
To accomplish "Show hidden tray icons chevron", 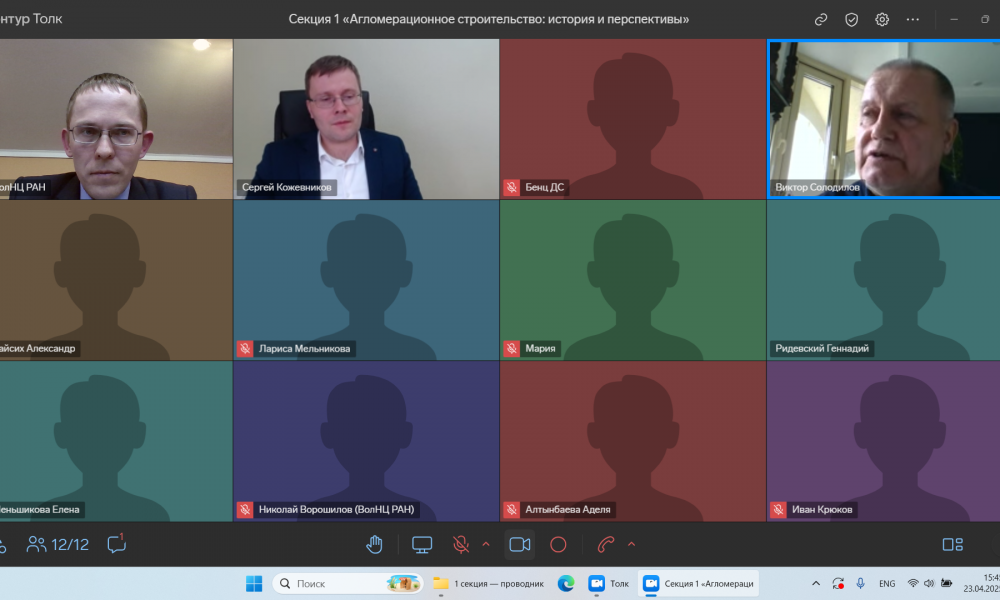I will click(x=816, y=583).
